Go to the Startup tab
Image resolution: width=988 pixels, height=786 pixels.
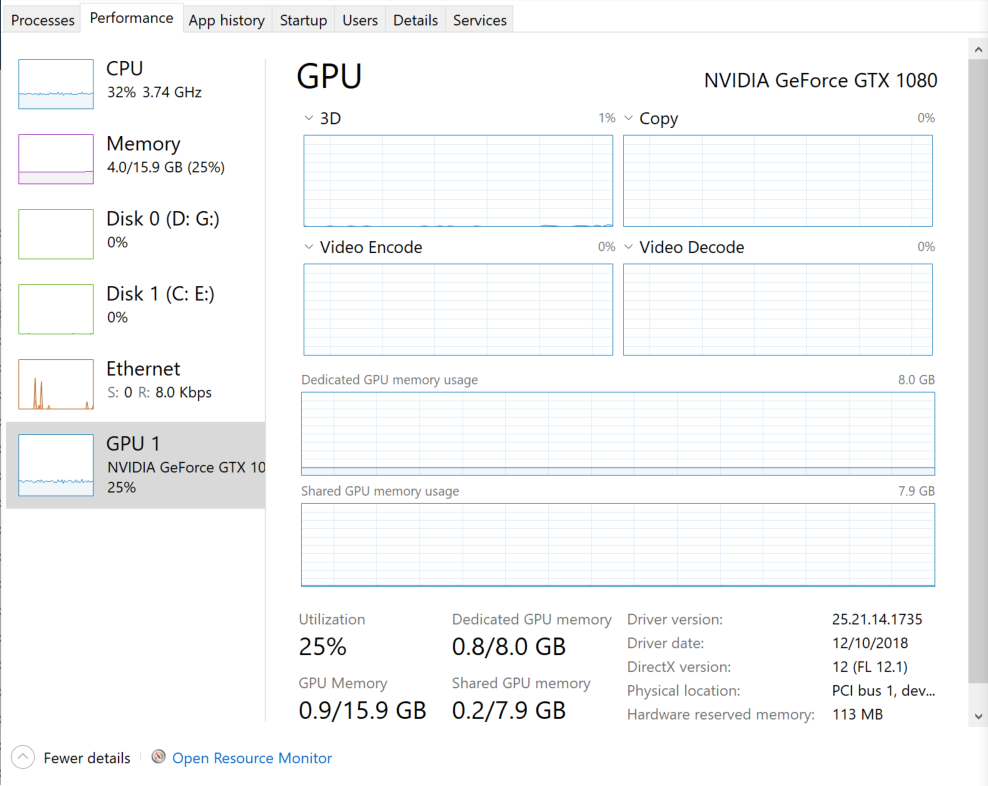point(303,20)
